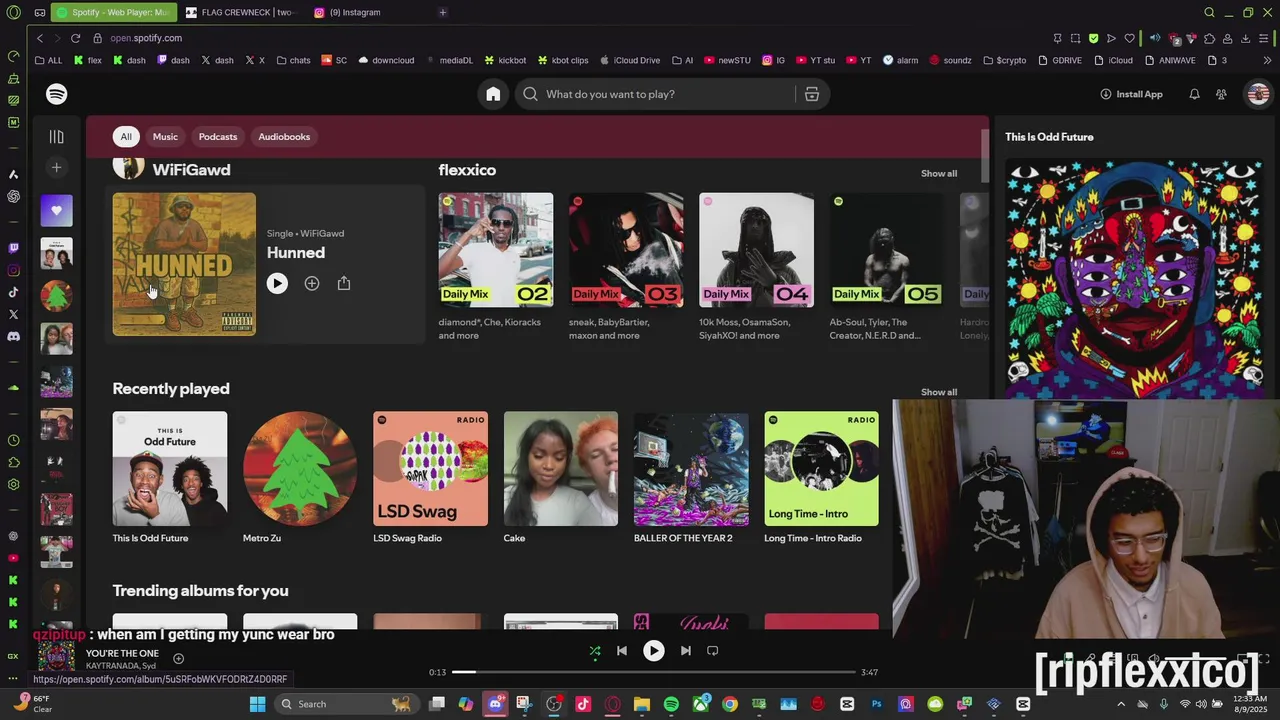Open the This Is Odd Future panel title
This screenshot has height=720, width=1280.
(1049, 137)
